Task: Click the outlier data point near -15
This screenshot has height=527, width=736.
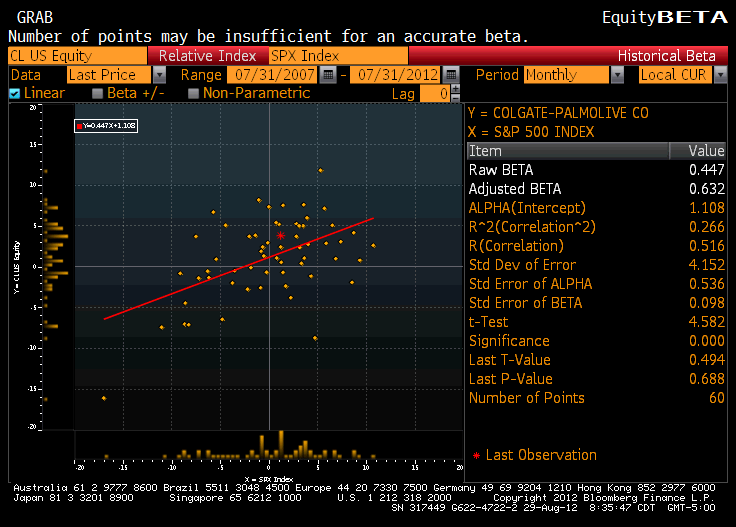Action: point(104,398)
